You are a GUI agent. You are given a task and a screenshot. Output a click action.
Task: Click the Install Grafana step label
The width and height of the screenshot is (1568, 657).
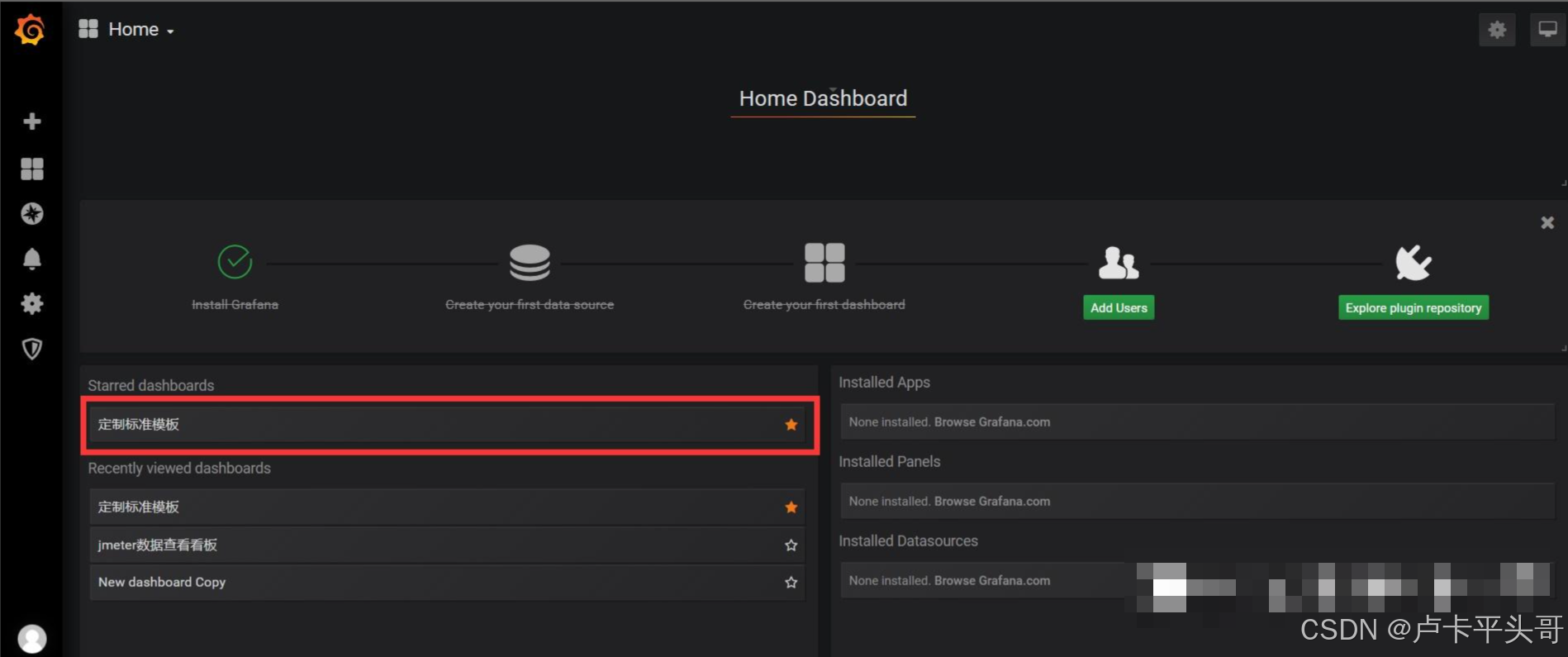click(235, 304)
